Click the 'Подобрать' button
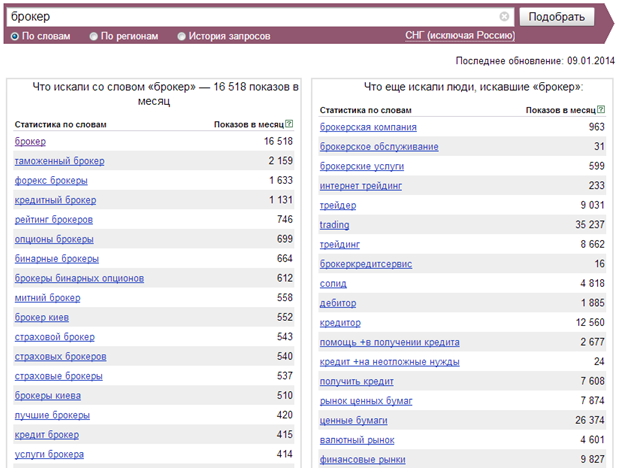Screen dimensions: 620x472 point(557,17)
